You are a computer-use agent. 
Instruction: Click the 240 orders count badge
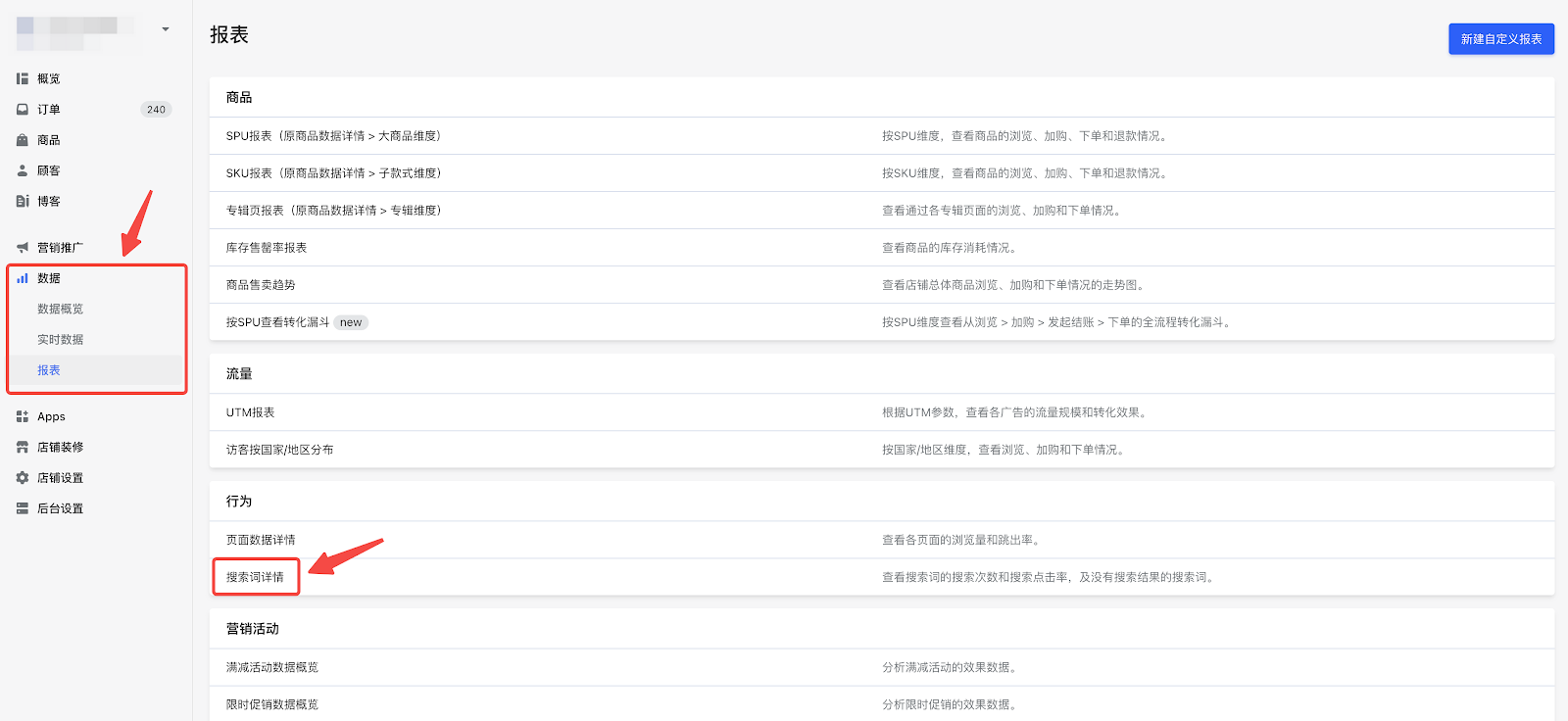point(156,110)
